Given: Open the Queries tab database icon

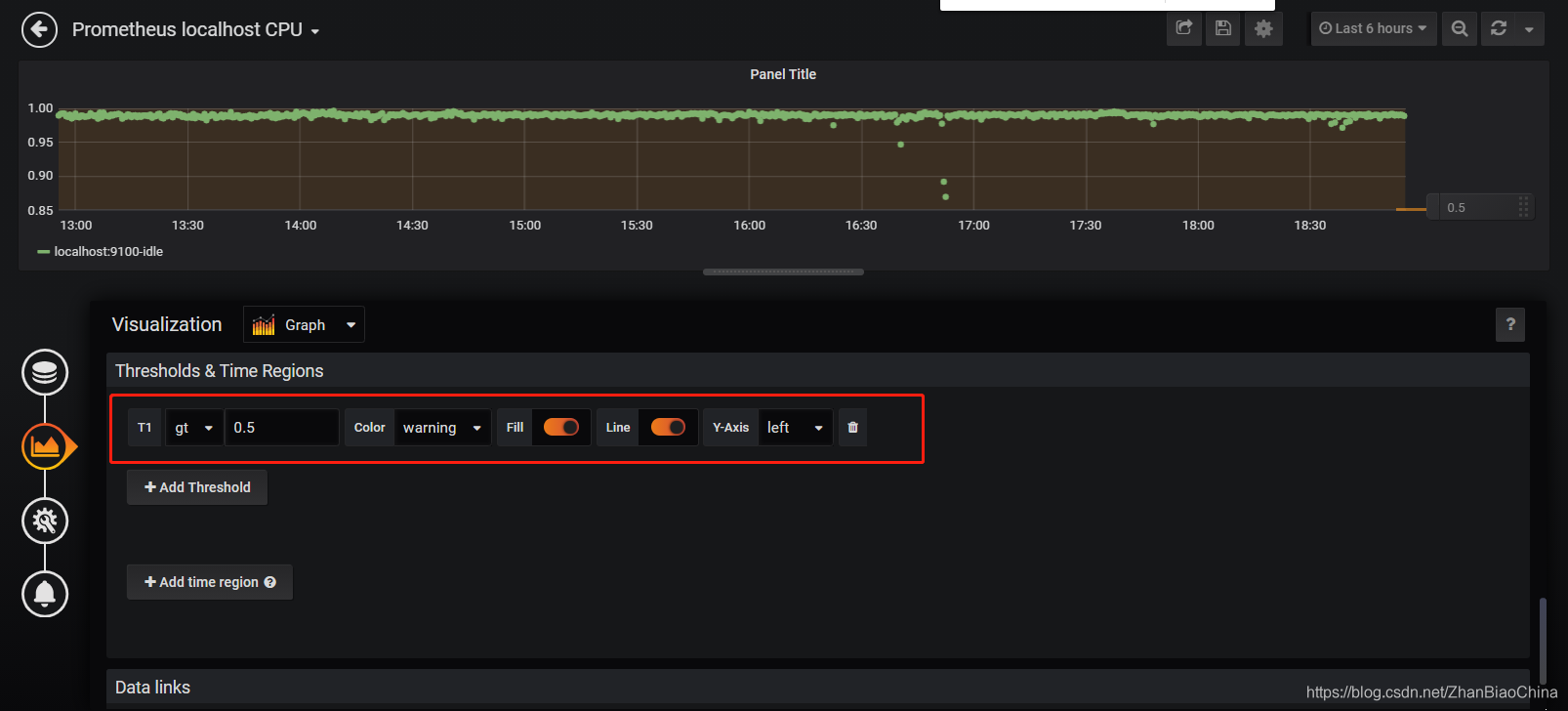Looking at the screenshot, I should tap(45, 372).
